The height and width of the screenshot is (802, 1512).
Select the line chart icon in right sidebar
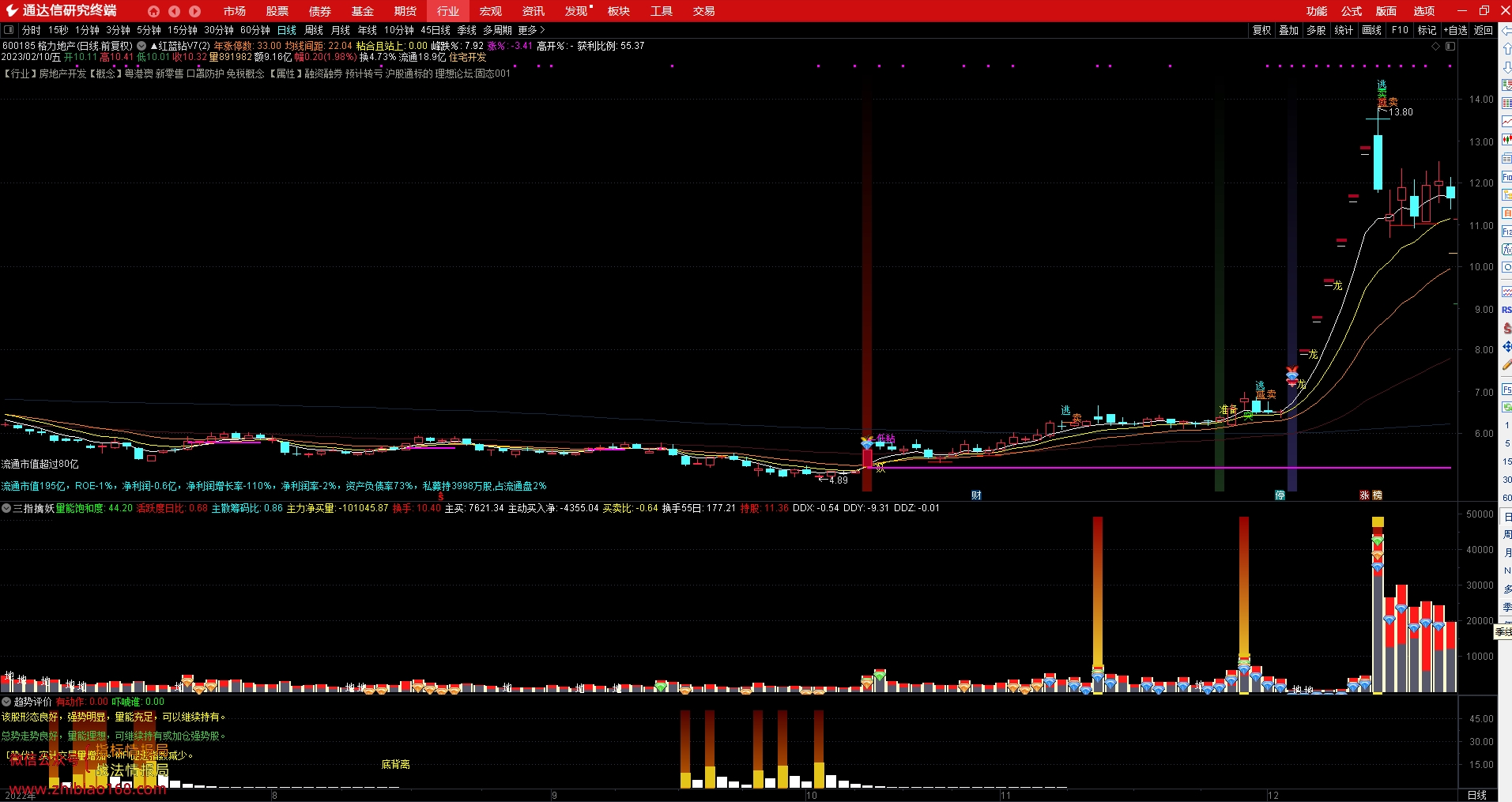[x=1506, y=122]
